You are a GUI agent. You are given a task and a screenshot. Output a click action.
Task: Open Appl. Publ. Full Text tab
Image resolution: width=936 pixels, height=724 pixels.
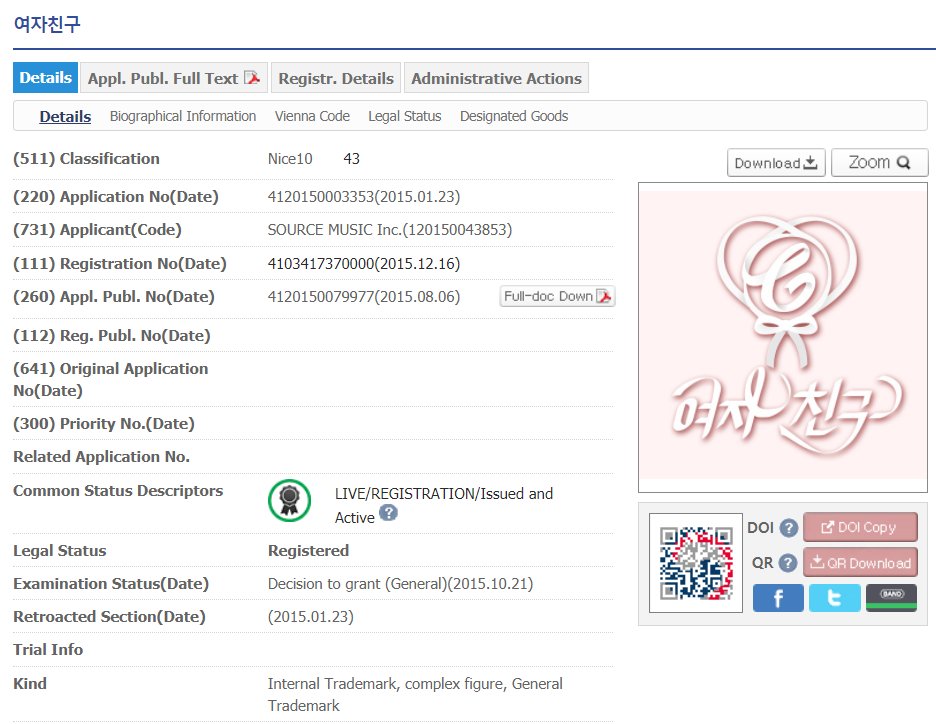tap(174, 78)
